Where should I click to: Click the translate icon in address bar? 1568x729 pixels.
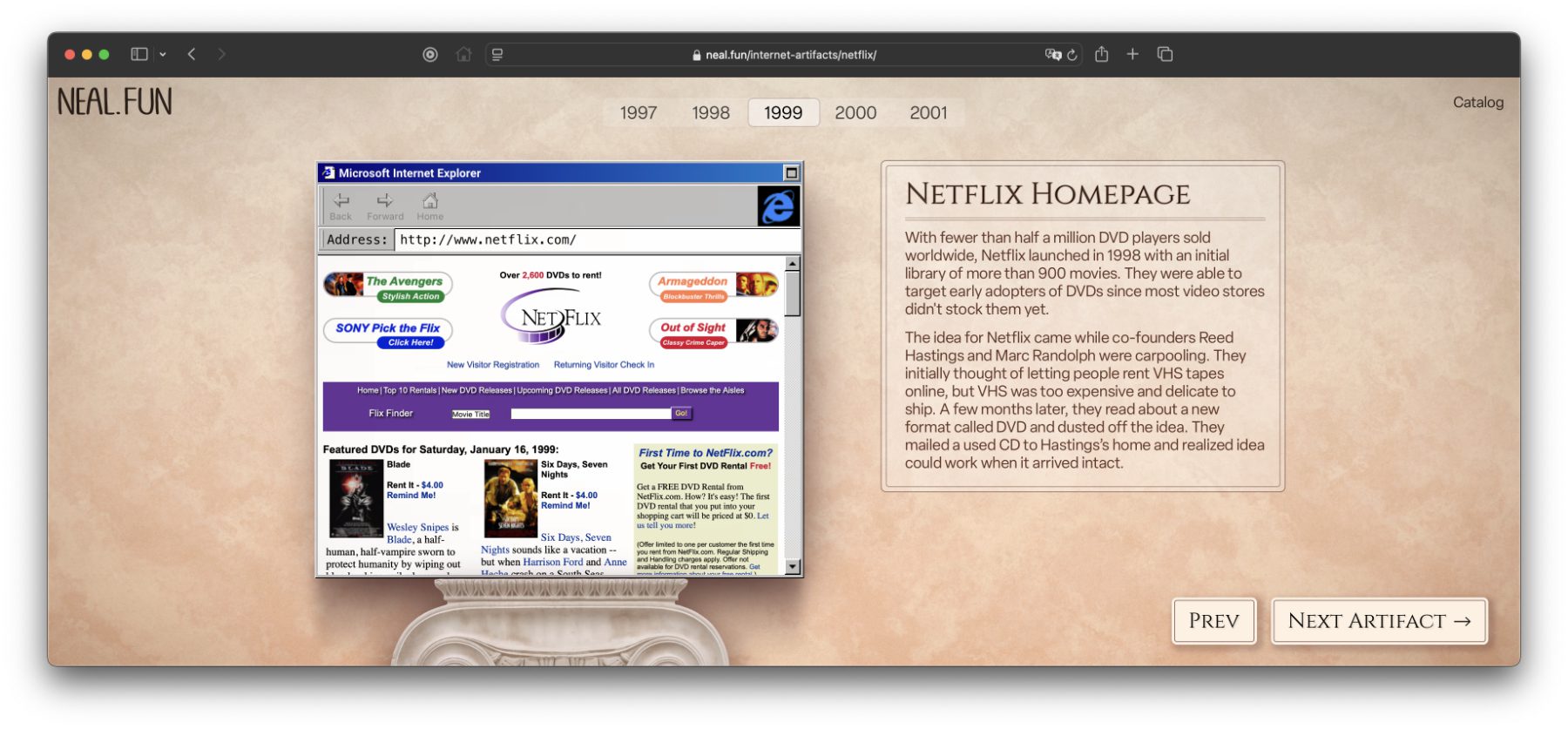click(x=1052, y=55)
